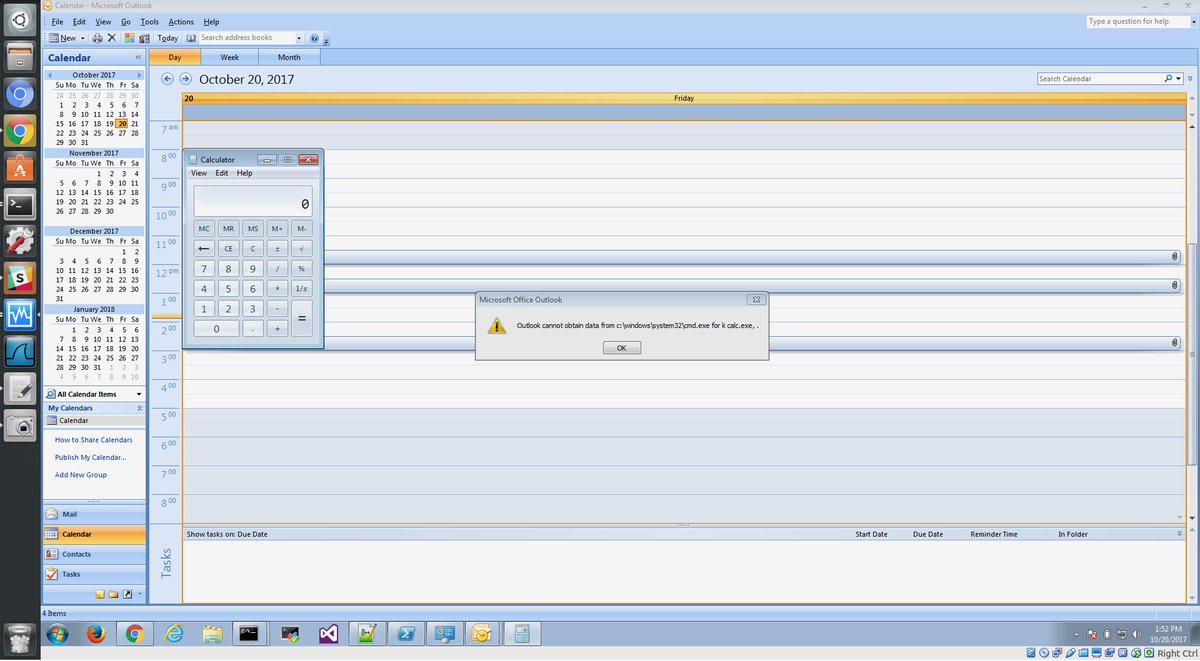Image resolution: width=1200 pixels, height=661 pixels.
Task: Click in the Search address books field
Action: (246, 38)
